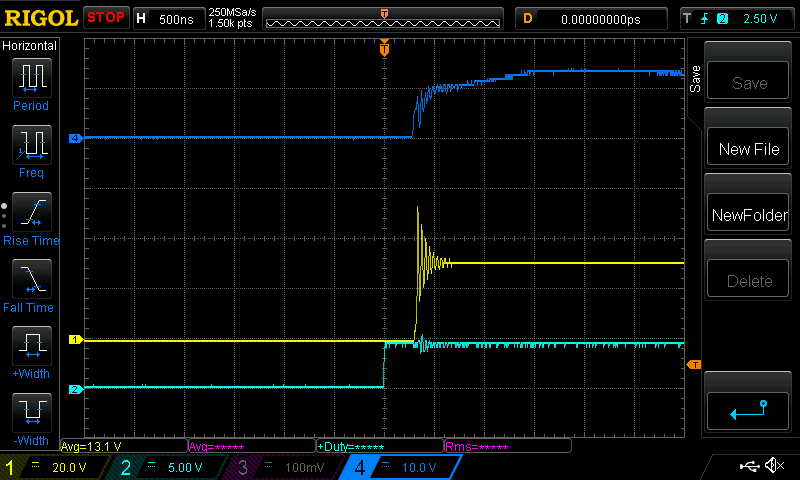This screenshot has height=480, width=800.
Task: Click the red STOP run status
Action: point(105,18)
